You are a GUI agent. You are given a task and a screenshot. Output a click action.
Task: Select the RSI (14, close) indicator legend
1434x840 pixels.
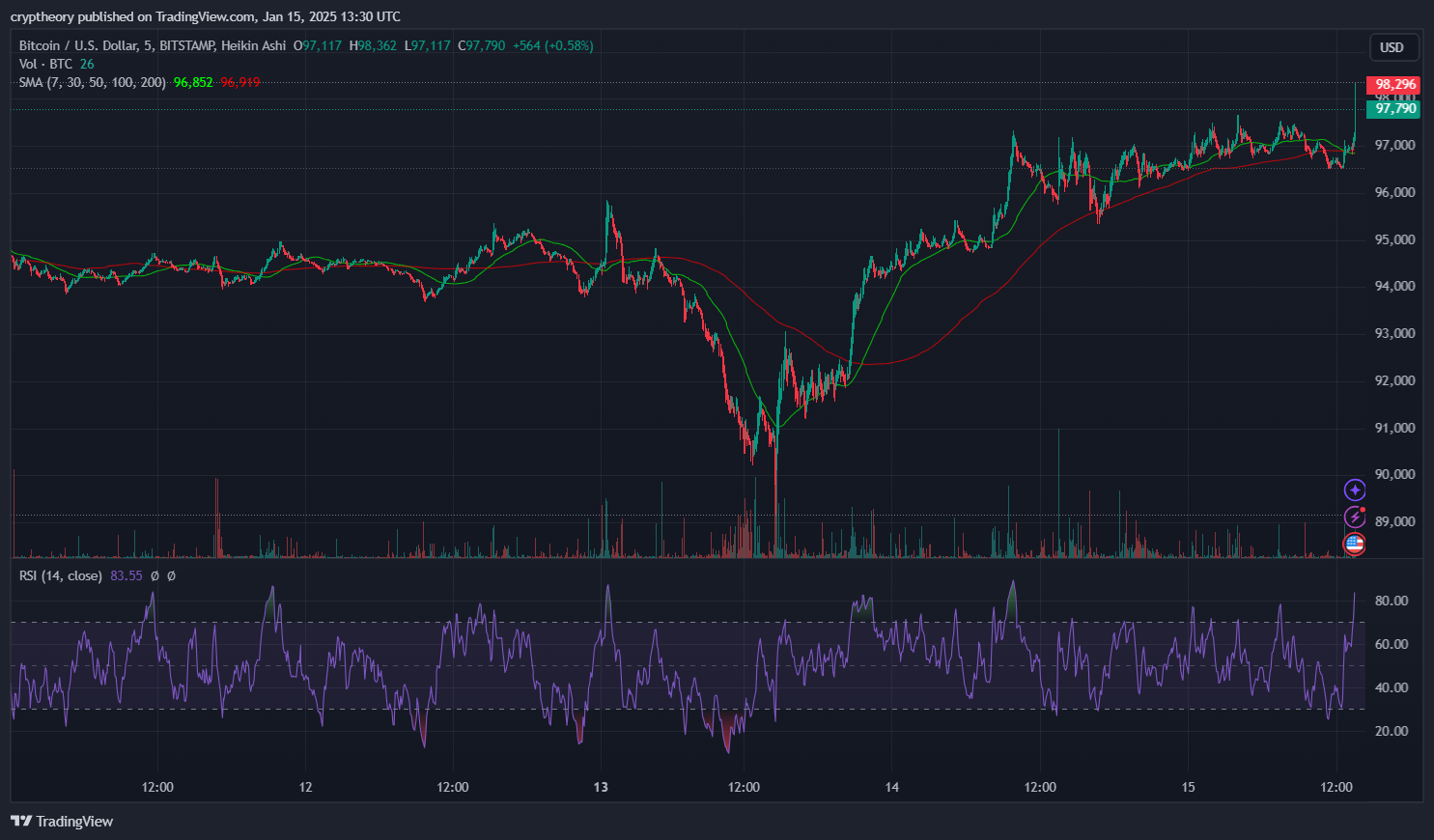61,575
